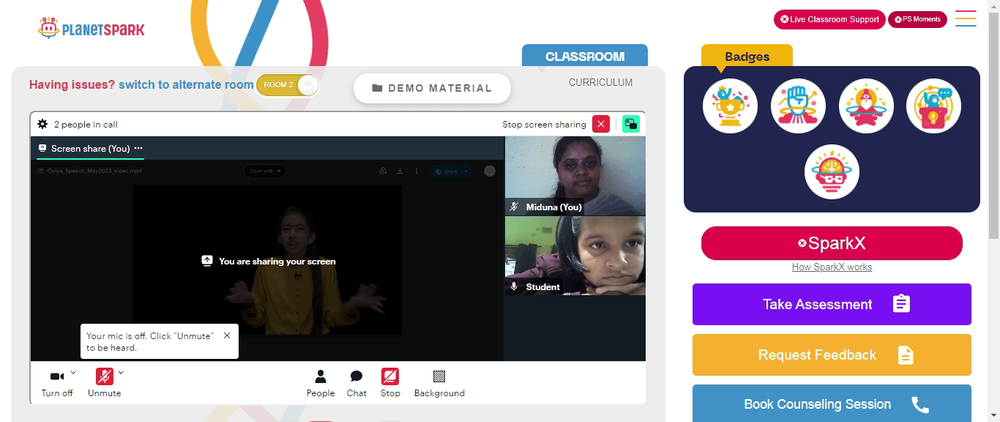Click the brain with glasses badge icon

tap(832, 171)
